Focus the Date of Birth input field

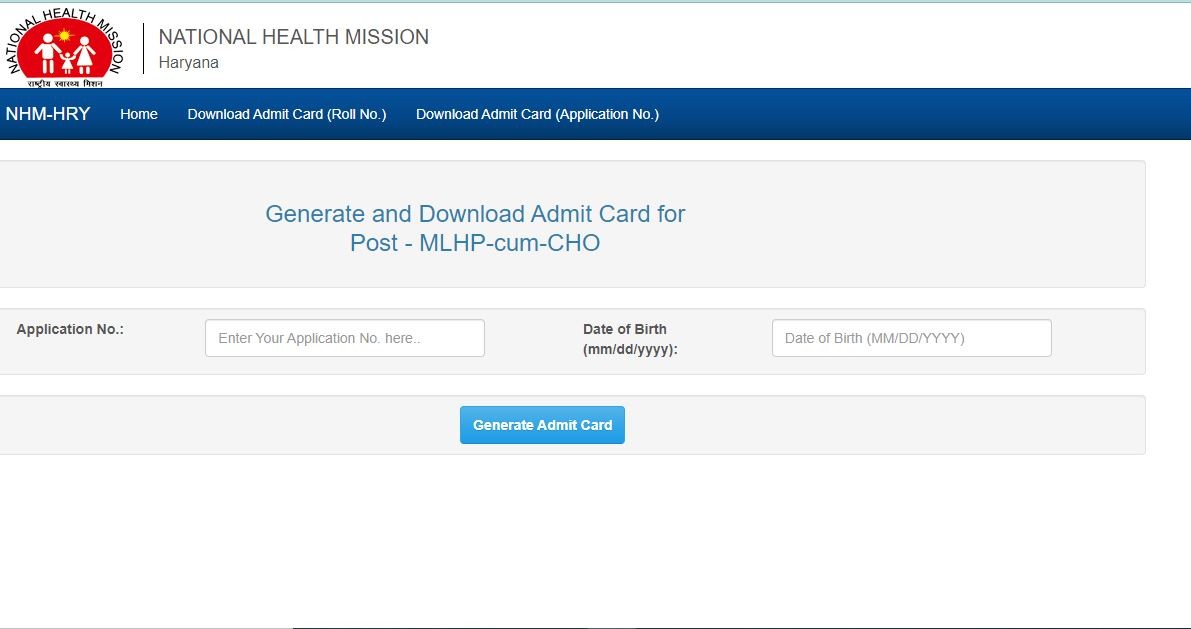911,338
